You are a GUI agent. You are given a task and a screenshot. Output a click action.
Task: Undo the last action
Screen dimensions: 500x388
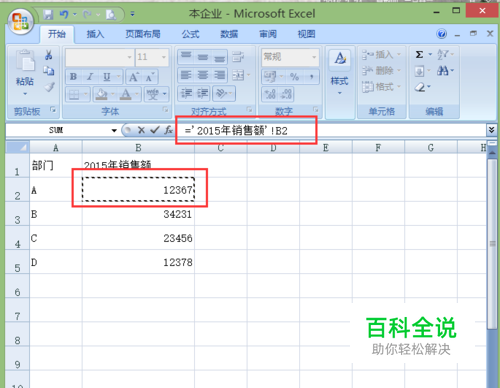point(64,14)
